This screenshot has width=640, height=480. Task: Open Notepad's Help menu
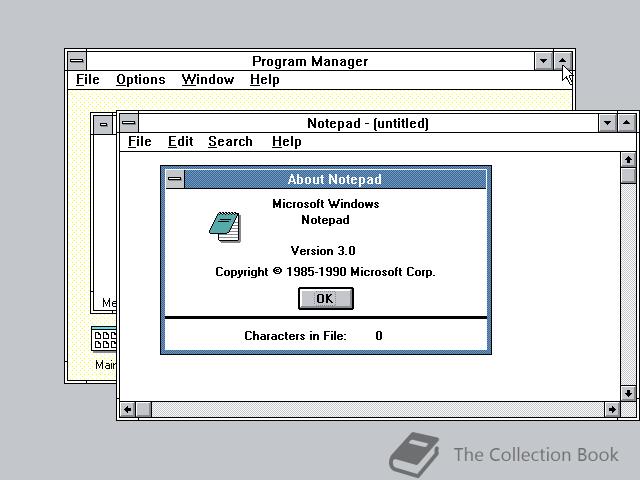tap(287, 142)
